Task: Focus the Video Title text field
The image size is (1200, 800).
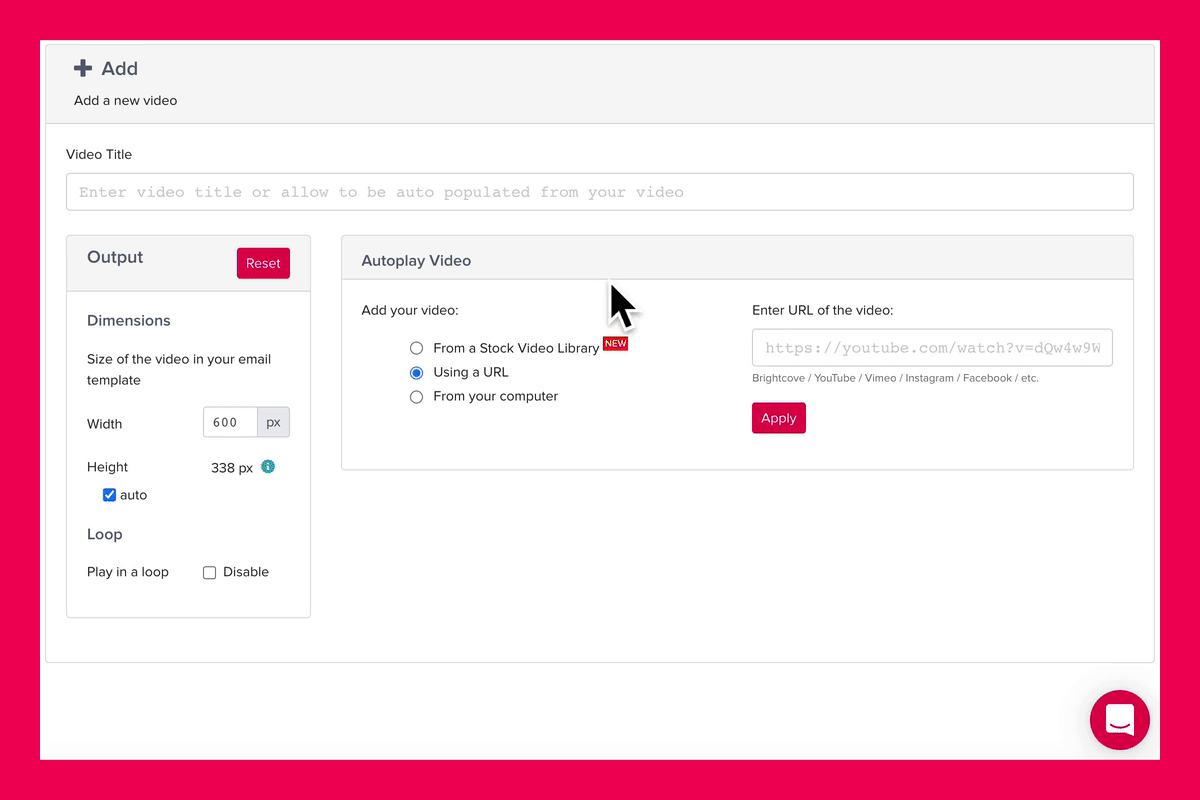Action: [x=599, y=192]
